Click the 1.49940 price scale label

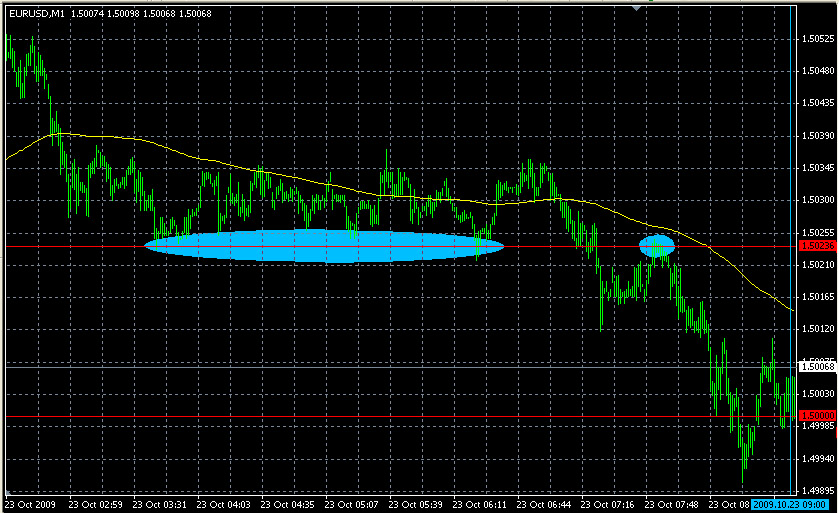point(817,459)
